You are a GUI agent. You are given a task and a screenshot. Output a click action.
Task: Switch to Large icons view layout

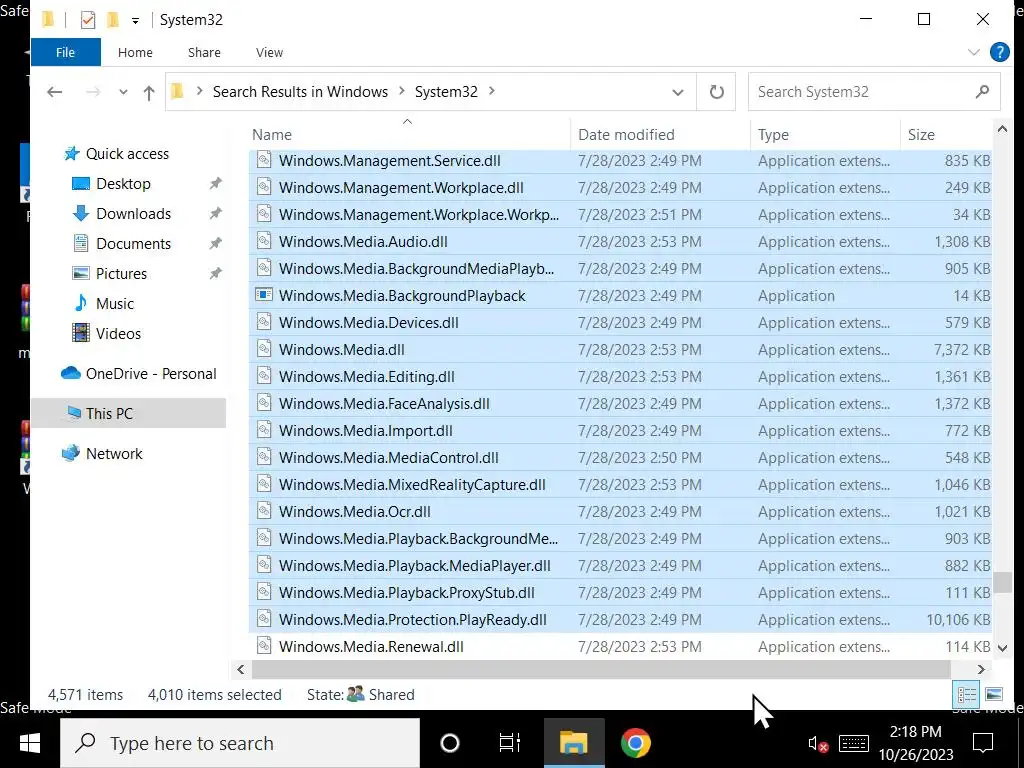click(993, 694)
